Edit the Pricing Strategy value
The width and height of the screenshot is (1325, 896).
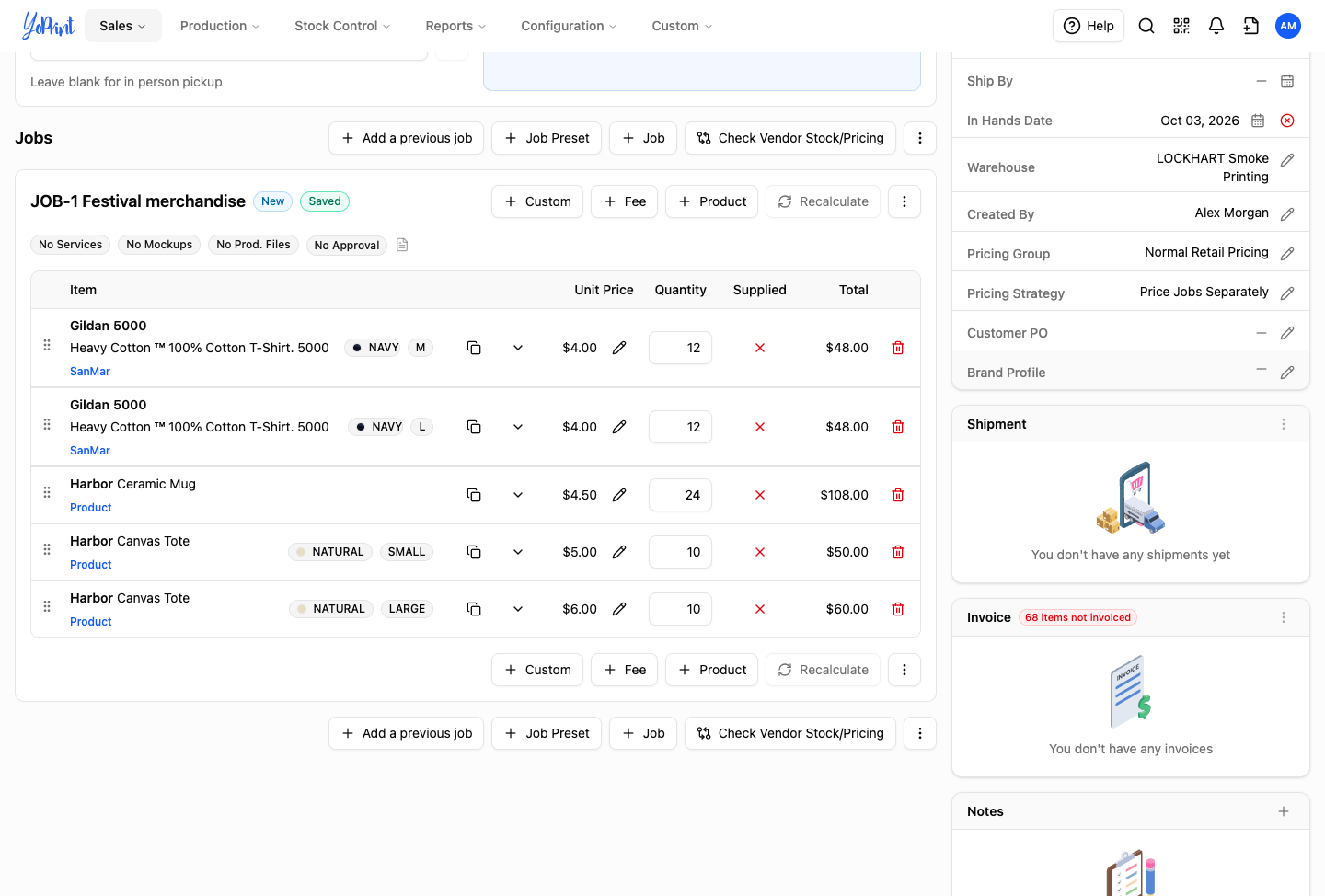pyautogui.click(x=1287, y=293)
